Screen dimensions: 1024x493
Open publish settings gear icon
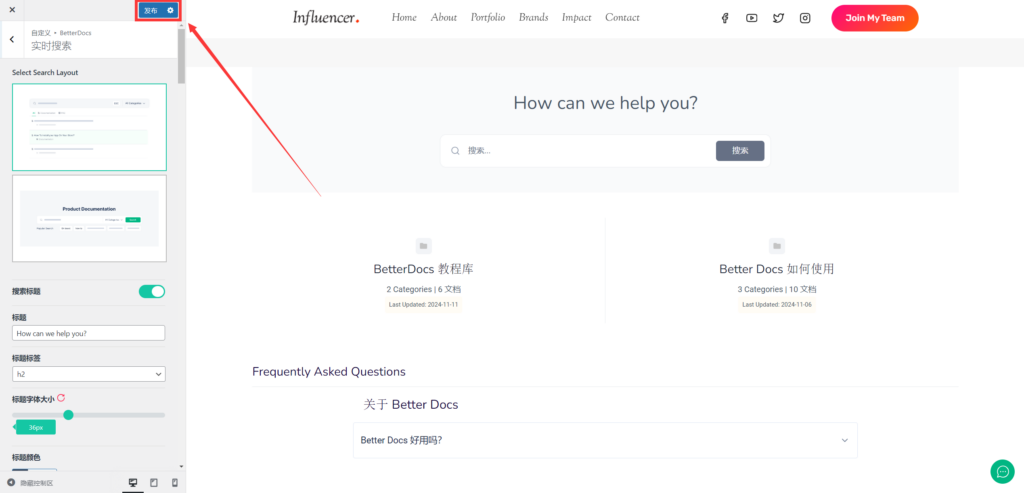170,10
